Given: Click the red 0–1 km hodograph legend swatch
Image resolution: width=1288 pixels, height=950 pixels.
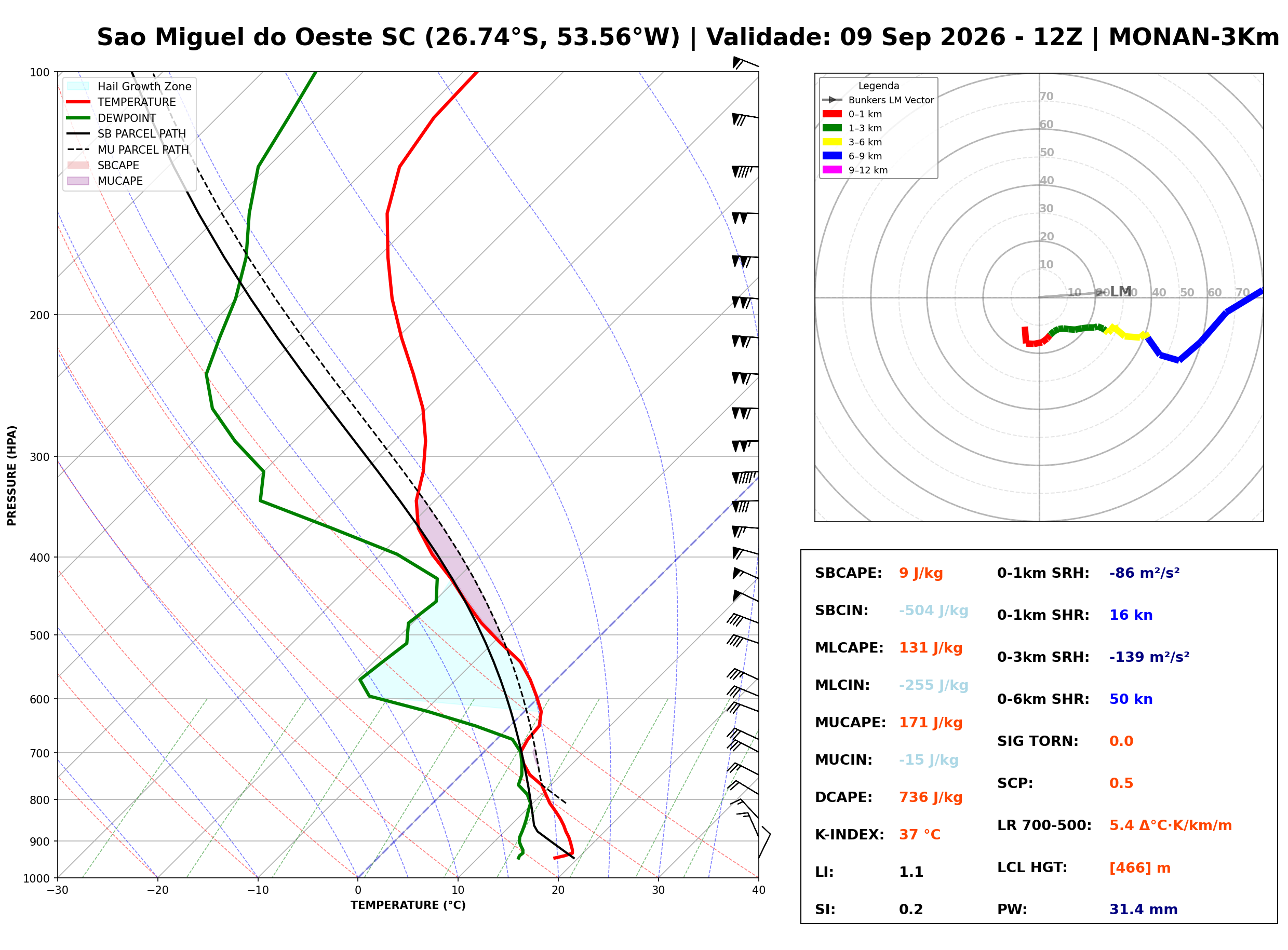Looking at the screenshot, I should click(x=833, y=114).
